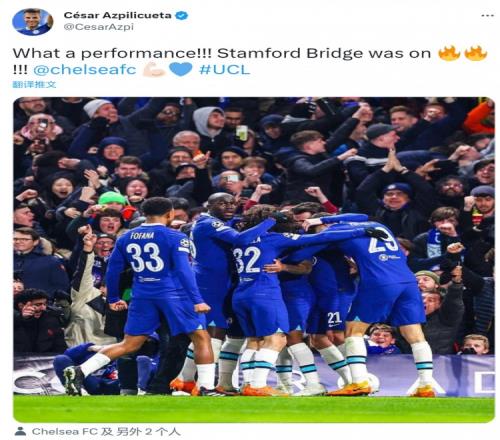Open the Chelsea FC tagged accounts list
Viewport: 500px width, 440px height.
[106, 432]
